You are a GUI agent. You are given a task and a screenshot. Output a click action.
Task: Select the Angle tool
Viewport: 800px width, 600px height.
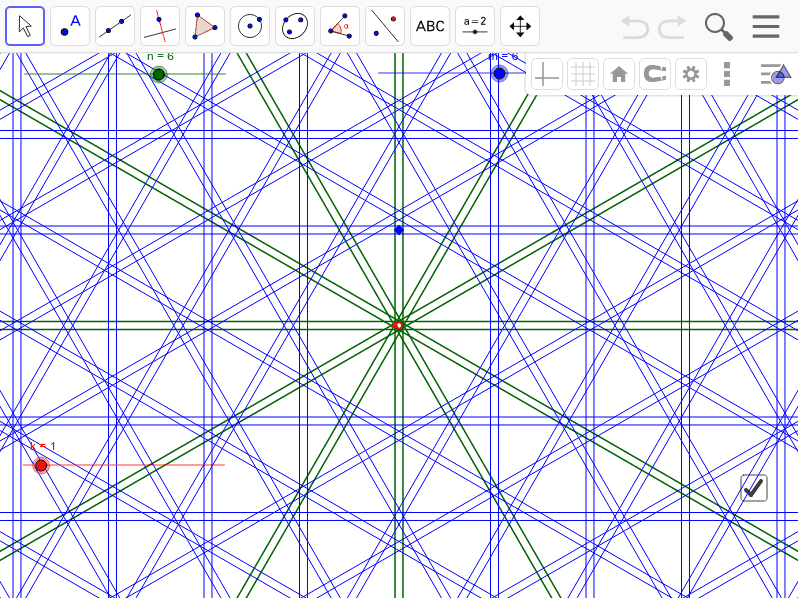click(x=340, y=26)
